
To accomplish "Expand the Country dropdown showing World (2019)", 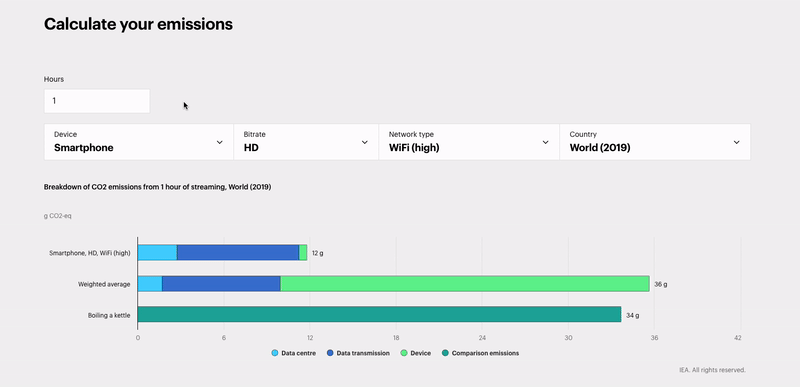I will pyautogui.click(x=655, y=142).
